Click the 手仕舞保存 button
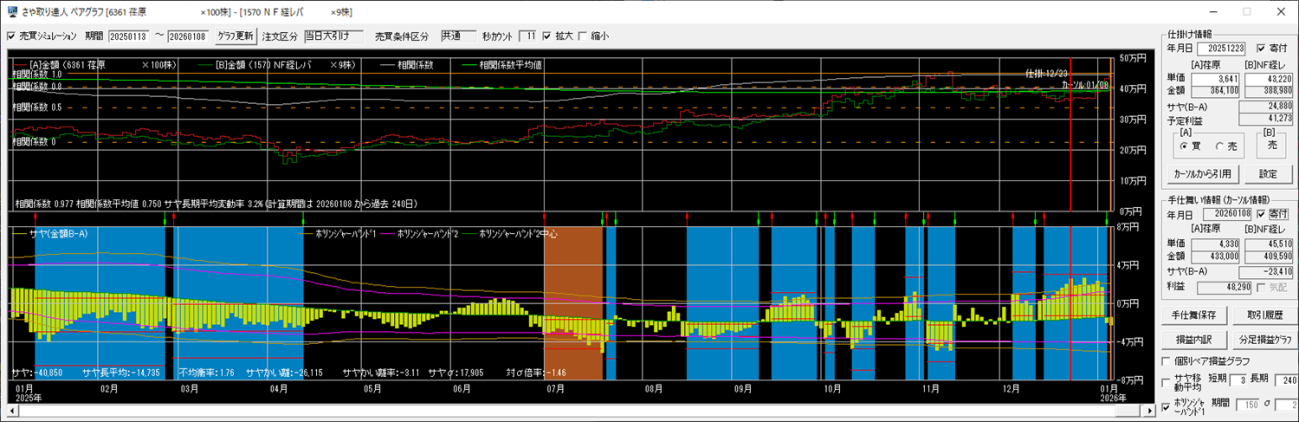Screen dimensions: 1299x422 [x=1193, y=315]
